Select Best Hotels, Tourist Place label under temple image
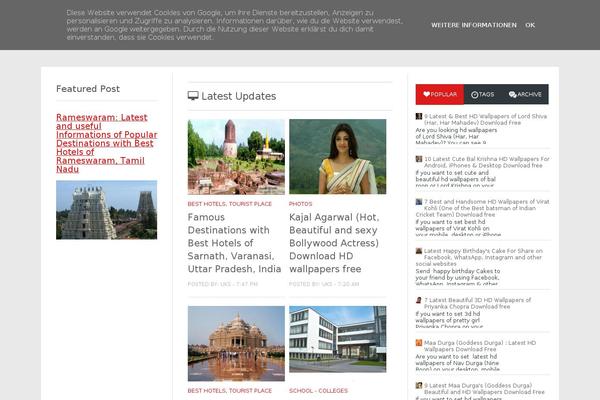The width and height of the screenshot is (600, 400). tap(230, 391)
